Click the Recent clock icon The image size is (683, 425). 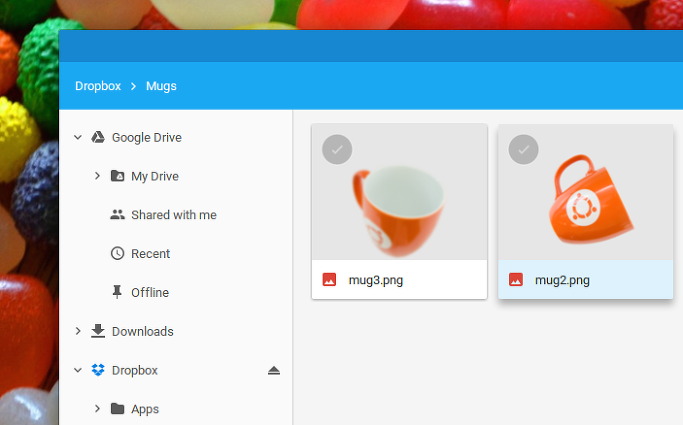point(117,253)
